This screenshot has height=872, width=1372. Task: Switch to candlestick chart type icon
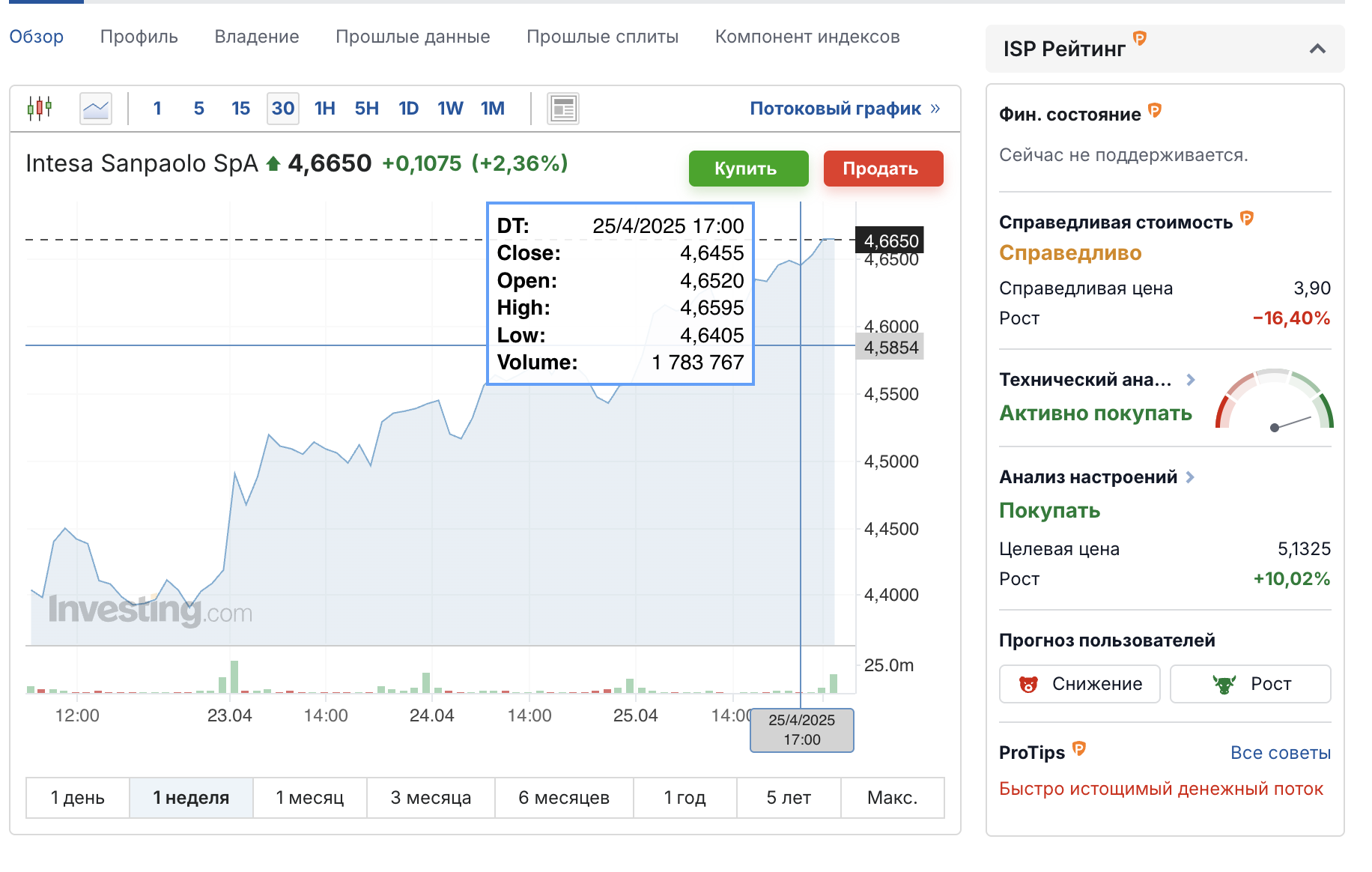click(40, 109)
